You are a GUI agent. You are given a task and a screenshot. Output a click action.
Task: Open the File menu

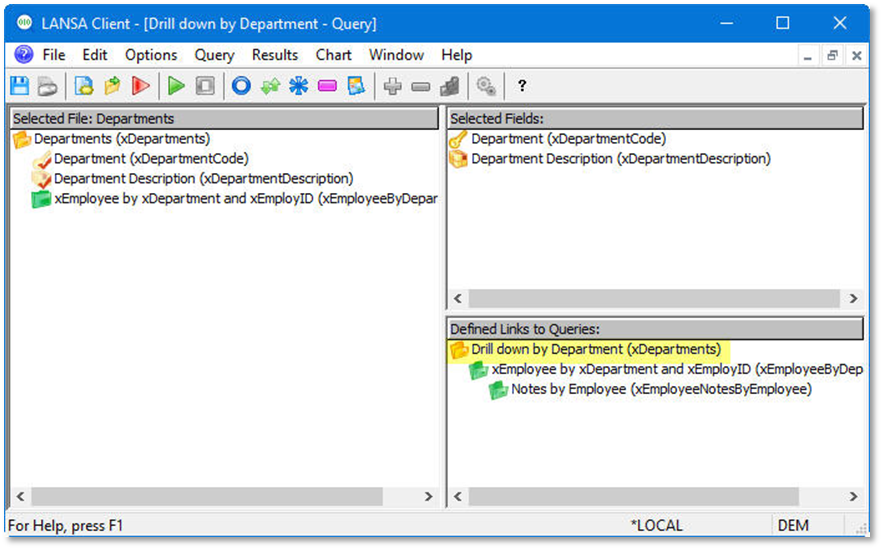point(54,55)
